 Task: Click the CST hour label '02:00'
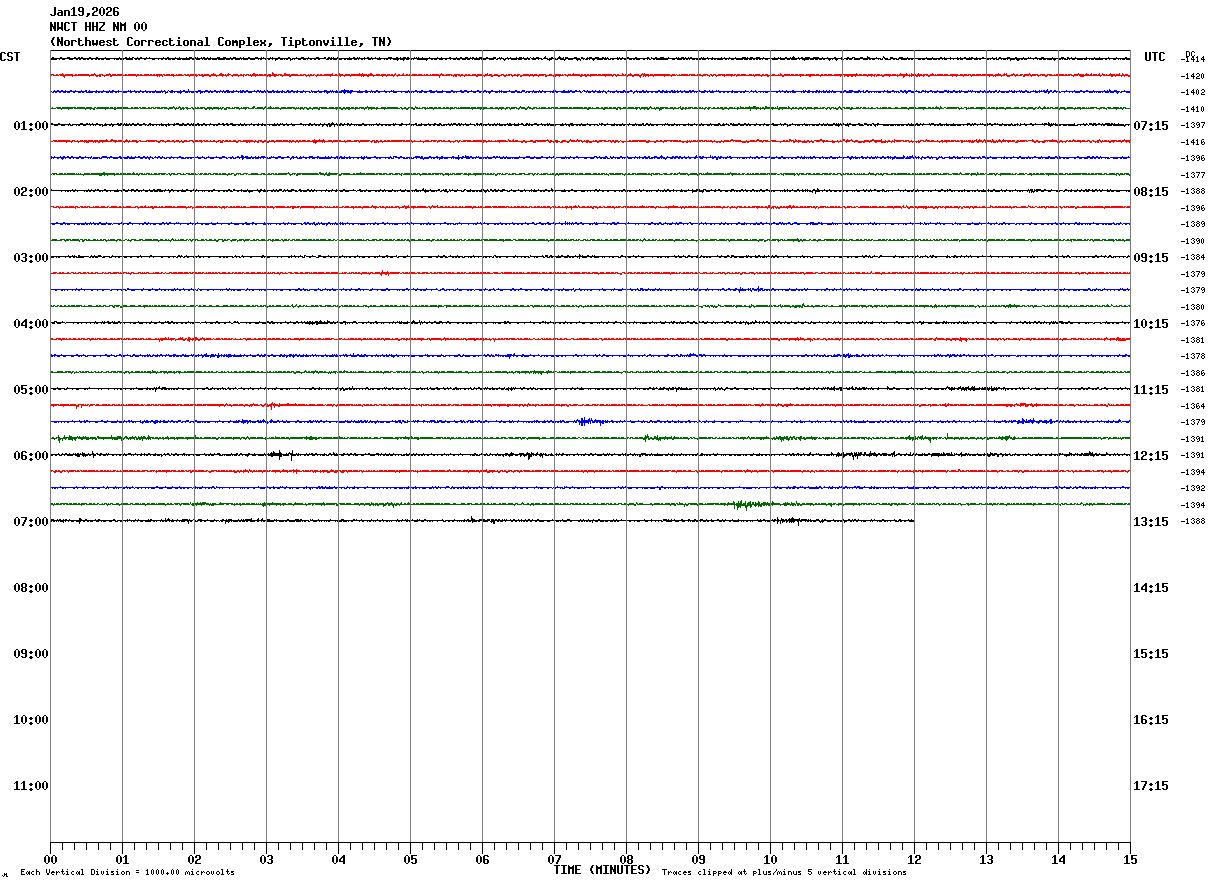pyautogui.click(x=31, y=192)
